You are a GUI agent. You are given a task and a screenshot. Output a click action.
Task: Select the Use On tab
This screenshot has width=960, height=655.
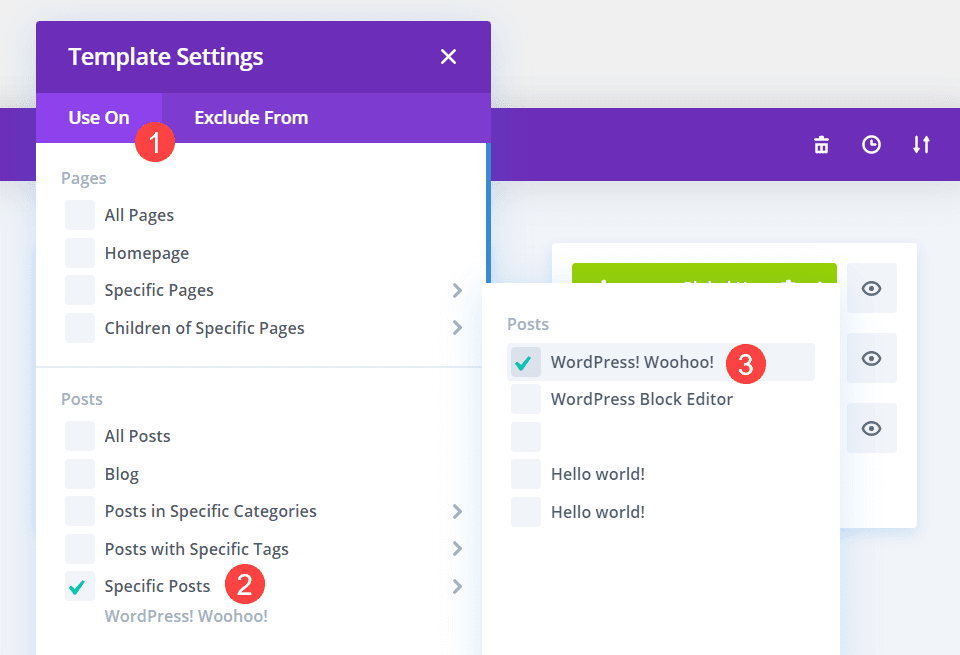99,117
